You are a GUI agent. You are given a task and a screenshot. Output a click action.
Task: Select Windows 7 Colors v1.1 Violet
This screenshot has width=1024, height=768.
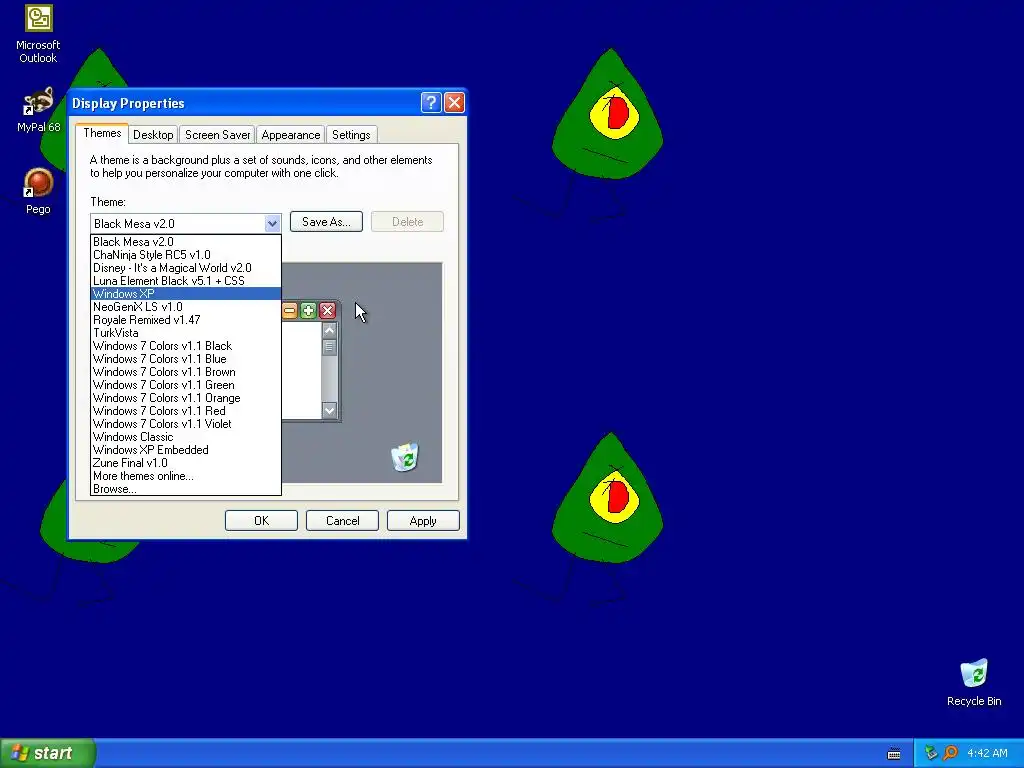[185, 424]
